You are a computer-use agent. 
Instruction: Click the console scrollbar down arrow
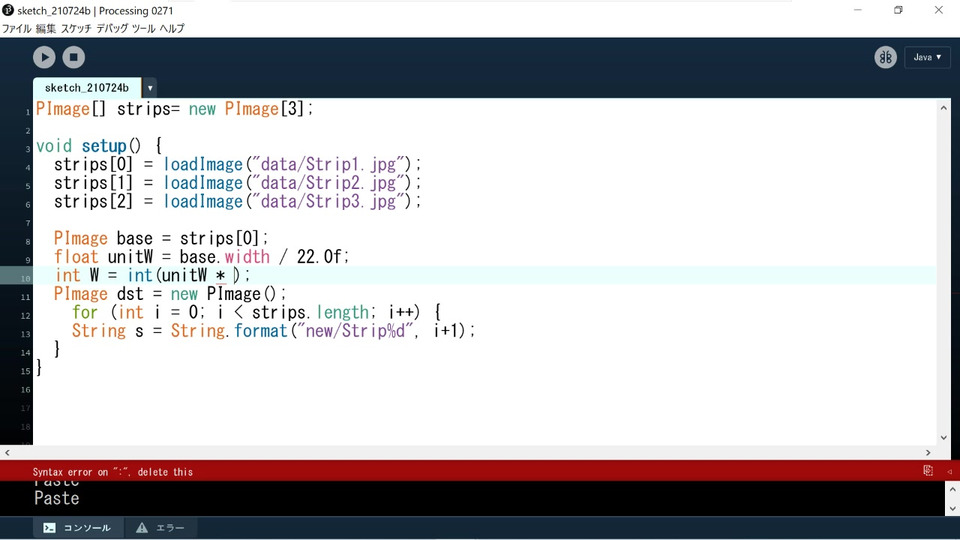(x=952, y=509)
